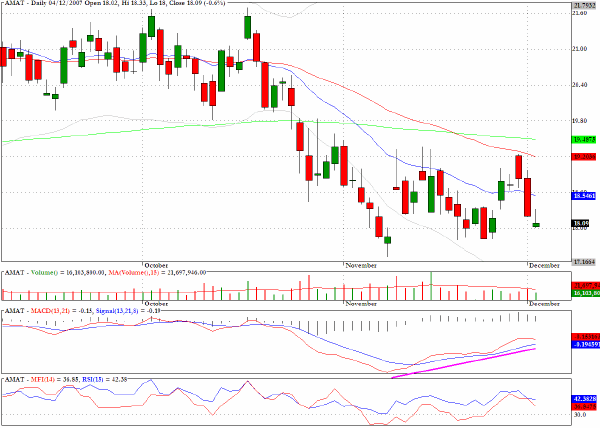Select the red -0.1531 MACD value tag
Screen dimensions: 600x428
tap(586, 337)
